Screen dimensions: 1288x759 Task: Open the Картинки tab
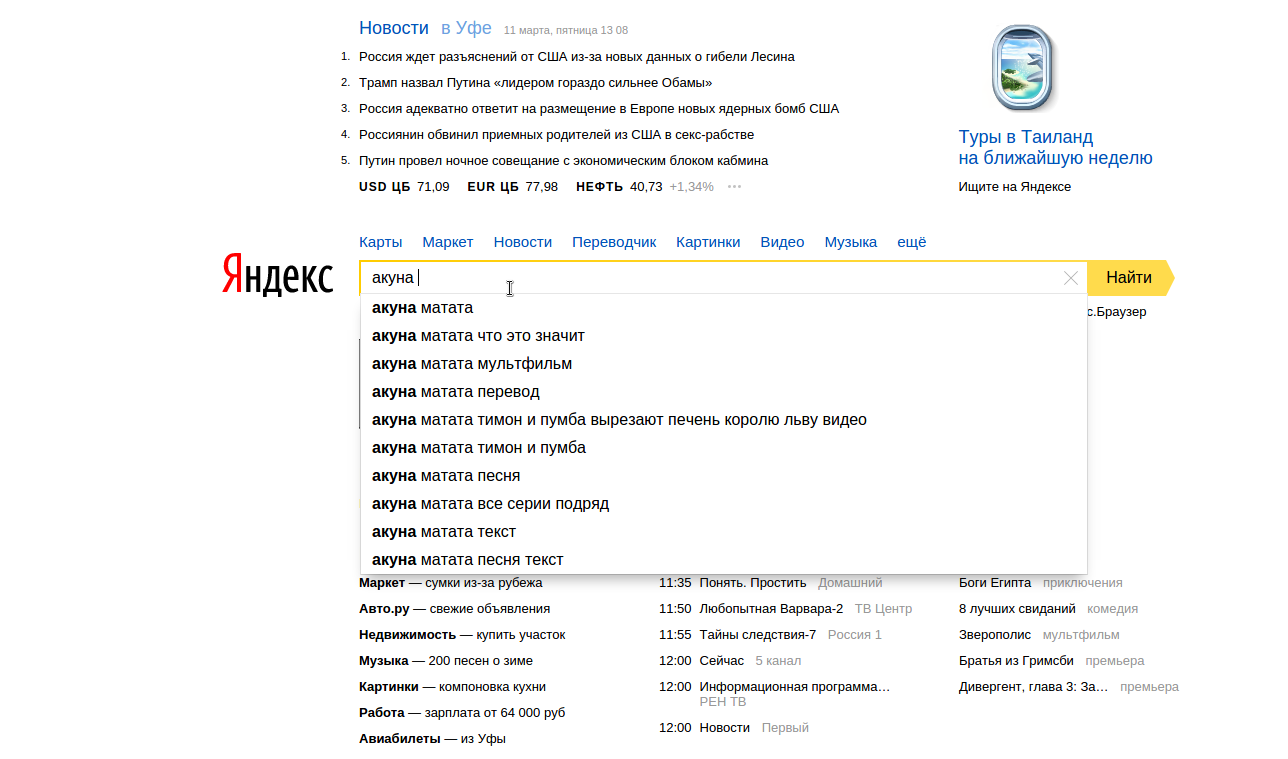coord(708,242)
